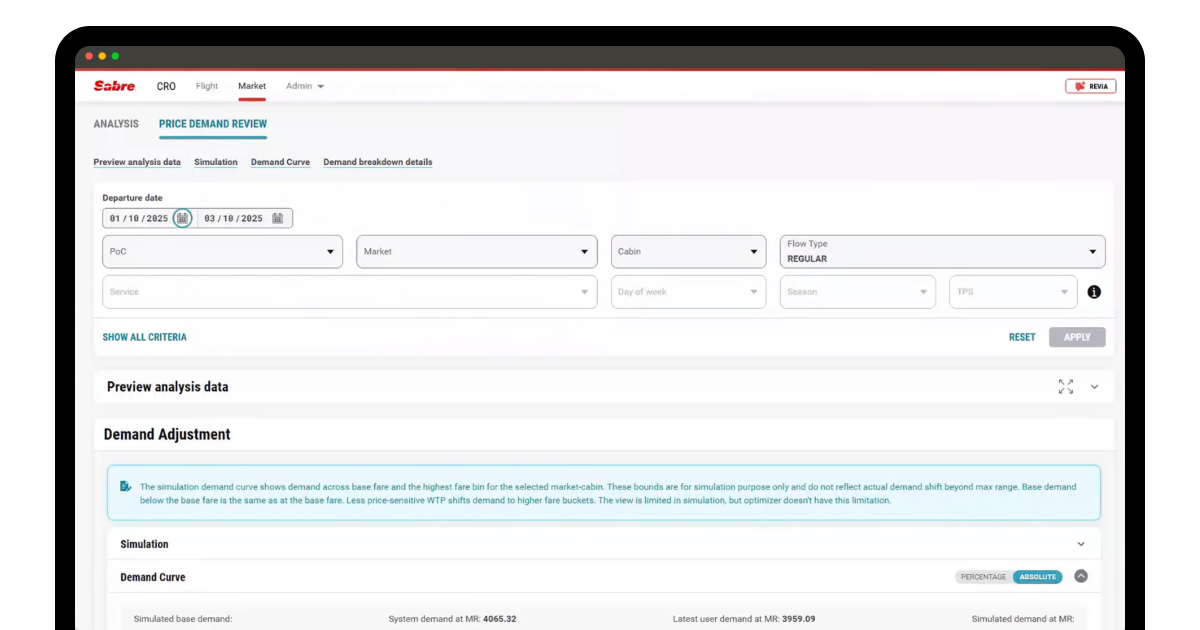Screen dimensions: 1200x630
Task: Click the note icon in the simulation info banner
Action: (124, 486)
